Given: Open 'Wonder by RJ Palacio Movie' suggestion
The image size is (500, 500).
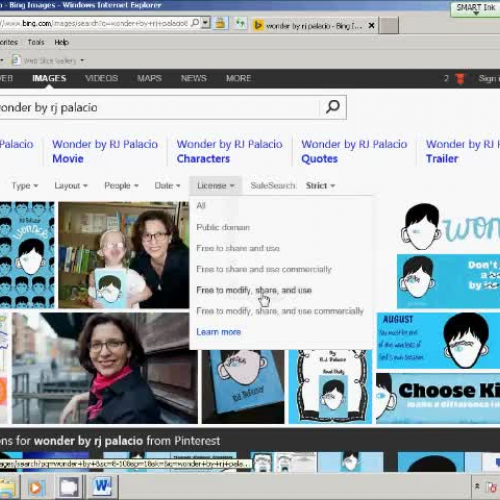Looking at the screenshot, I should 105,151.
